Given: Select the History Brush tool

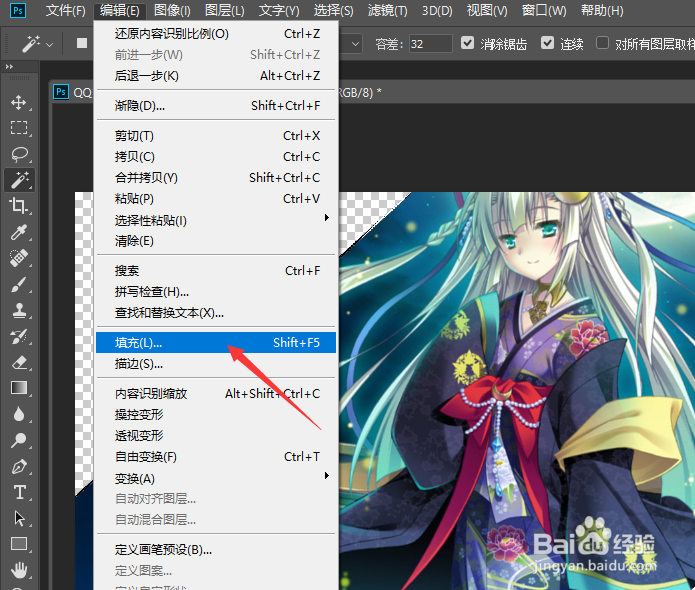Looking at the screenshot, I should [x=19, y=336].
